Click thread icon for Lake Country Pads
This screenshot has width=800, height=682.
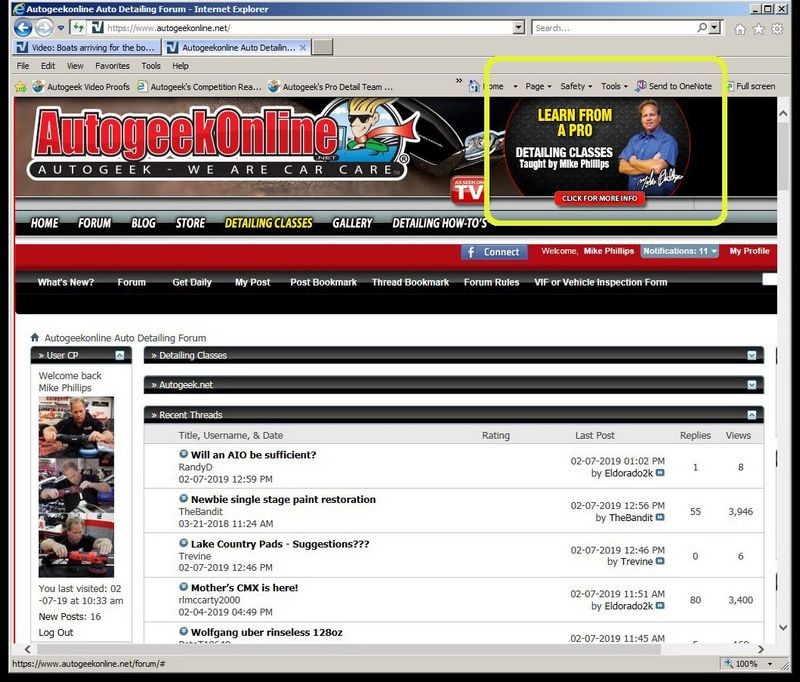184,543
